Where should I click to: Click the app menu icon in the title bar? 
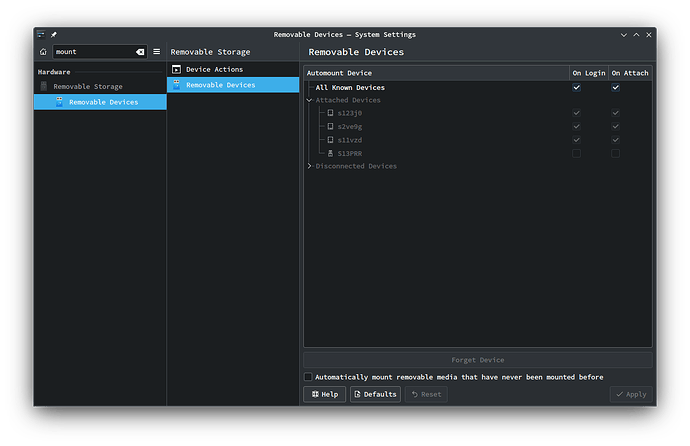pos(41,34)
